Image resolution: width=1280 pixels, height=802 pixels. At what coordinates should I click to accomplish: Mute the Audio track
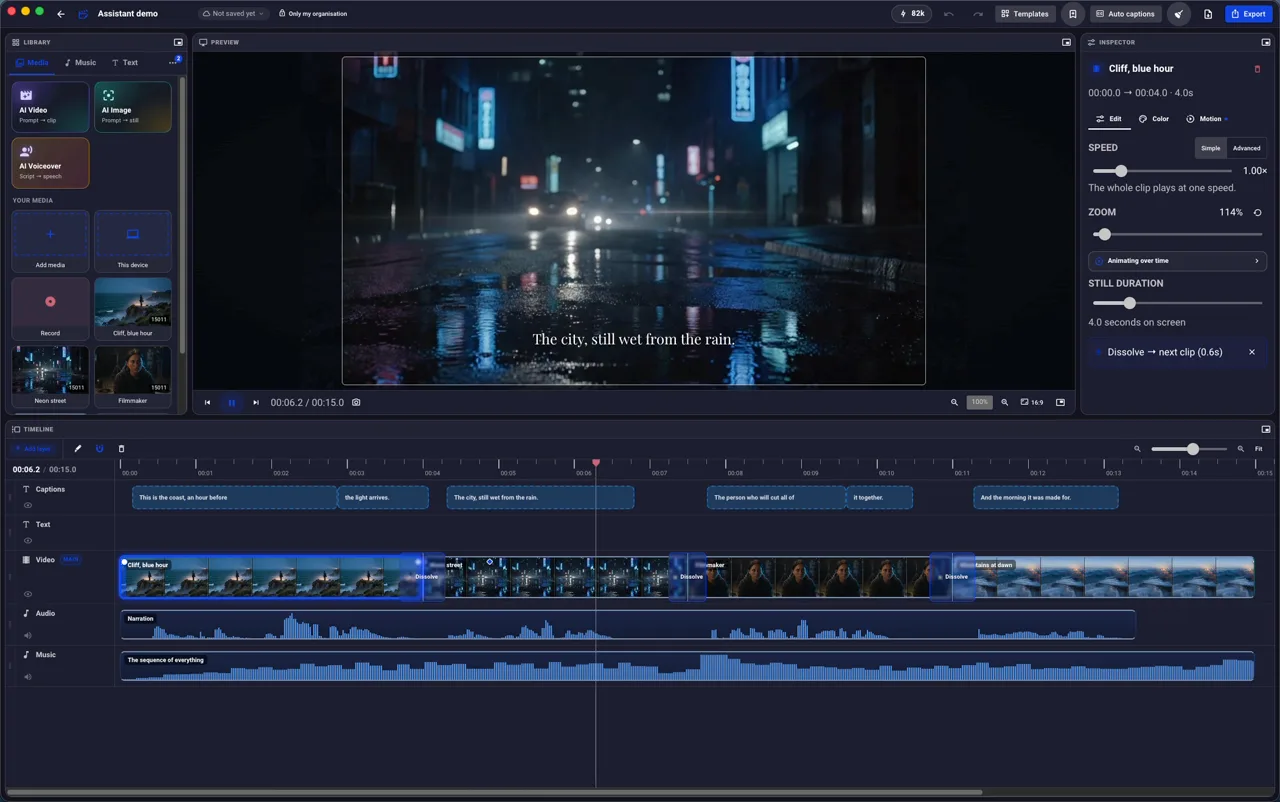coord(28,636)
